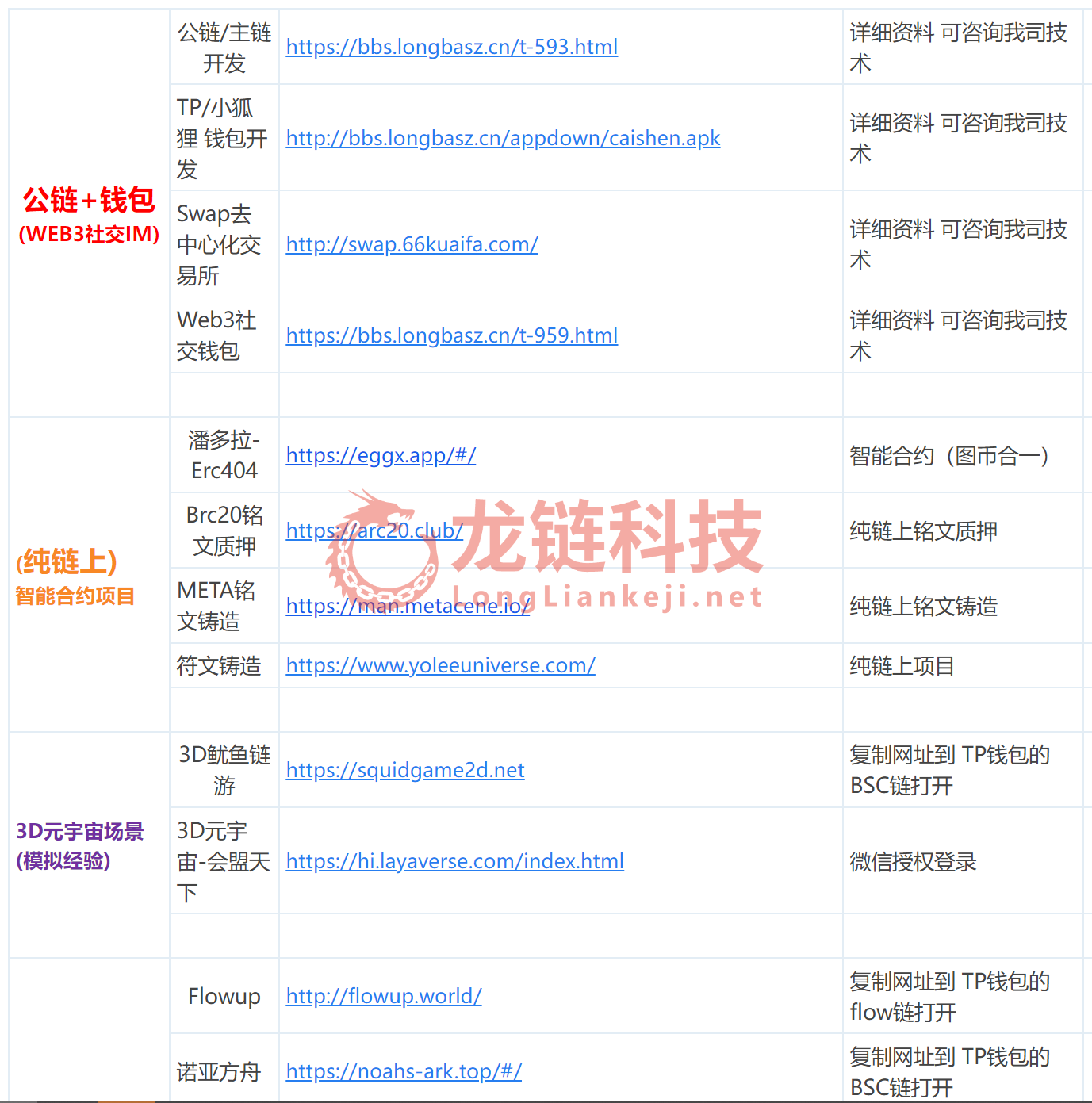Open the bbs.longbasz.cn/t-959.html link
1092x1103 pixels.
[x=452, y=335]
